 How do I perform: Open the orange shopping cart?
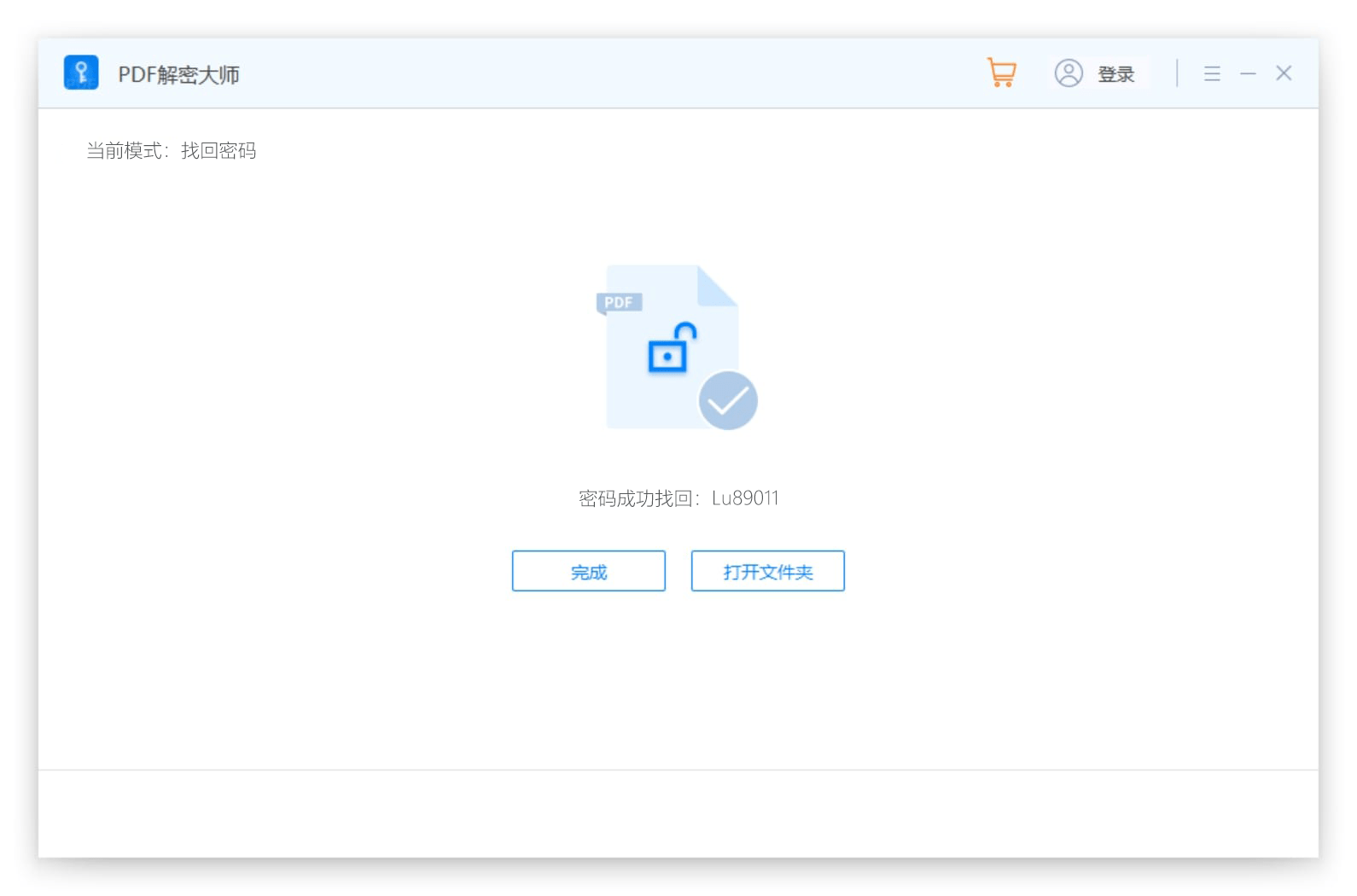point(1001,73)
